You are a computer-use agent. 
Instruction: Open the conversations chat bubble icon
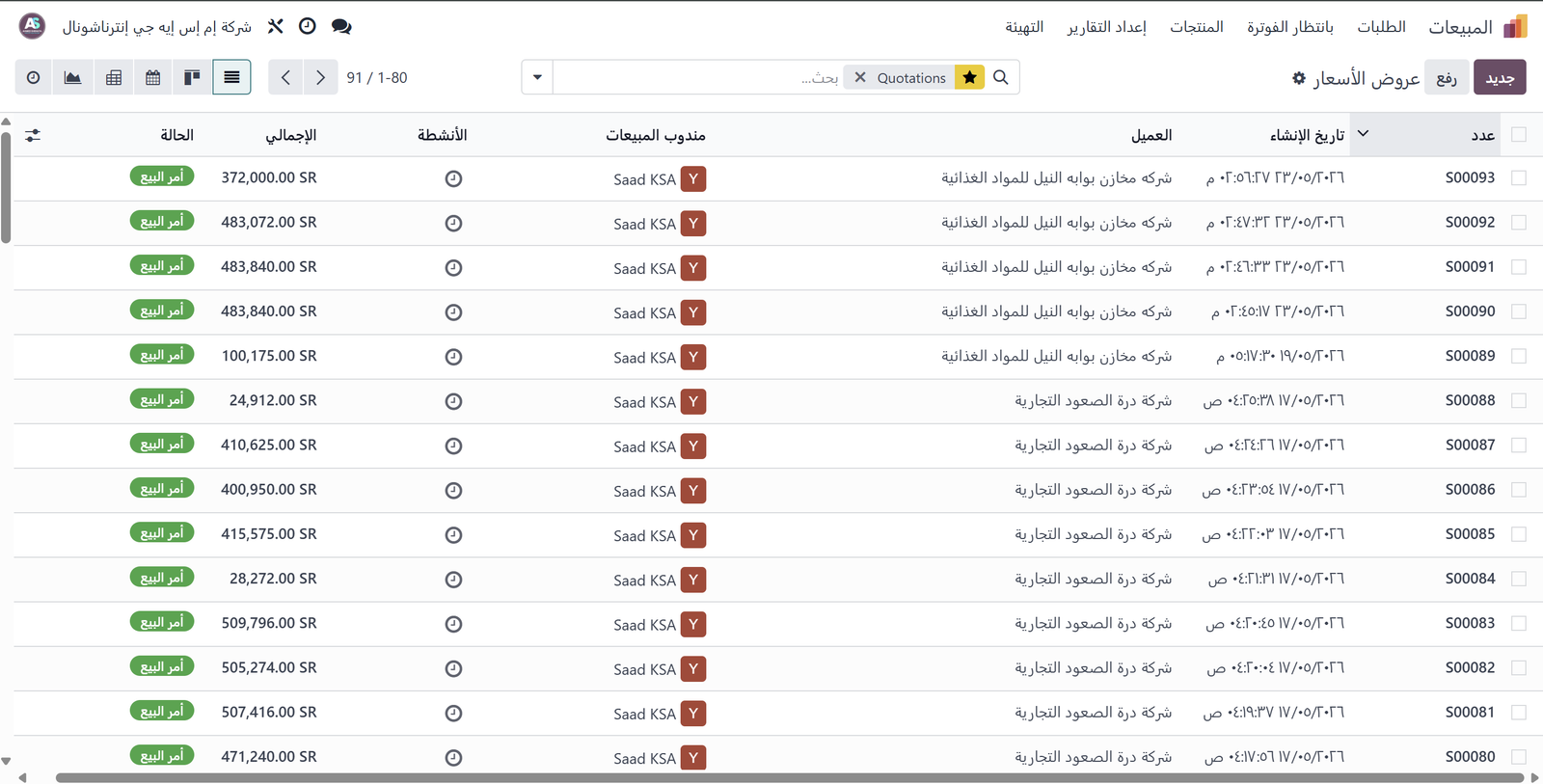341,27
